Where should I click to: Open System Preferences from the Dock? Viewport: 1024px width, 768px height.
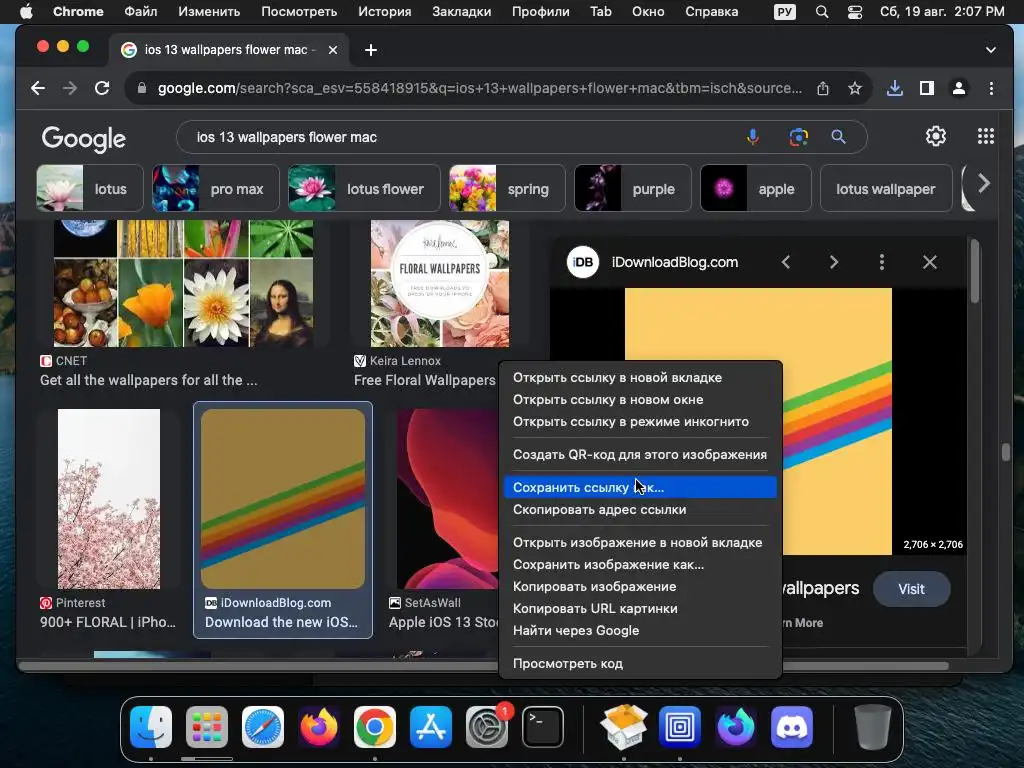point(487,727)
